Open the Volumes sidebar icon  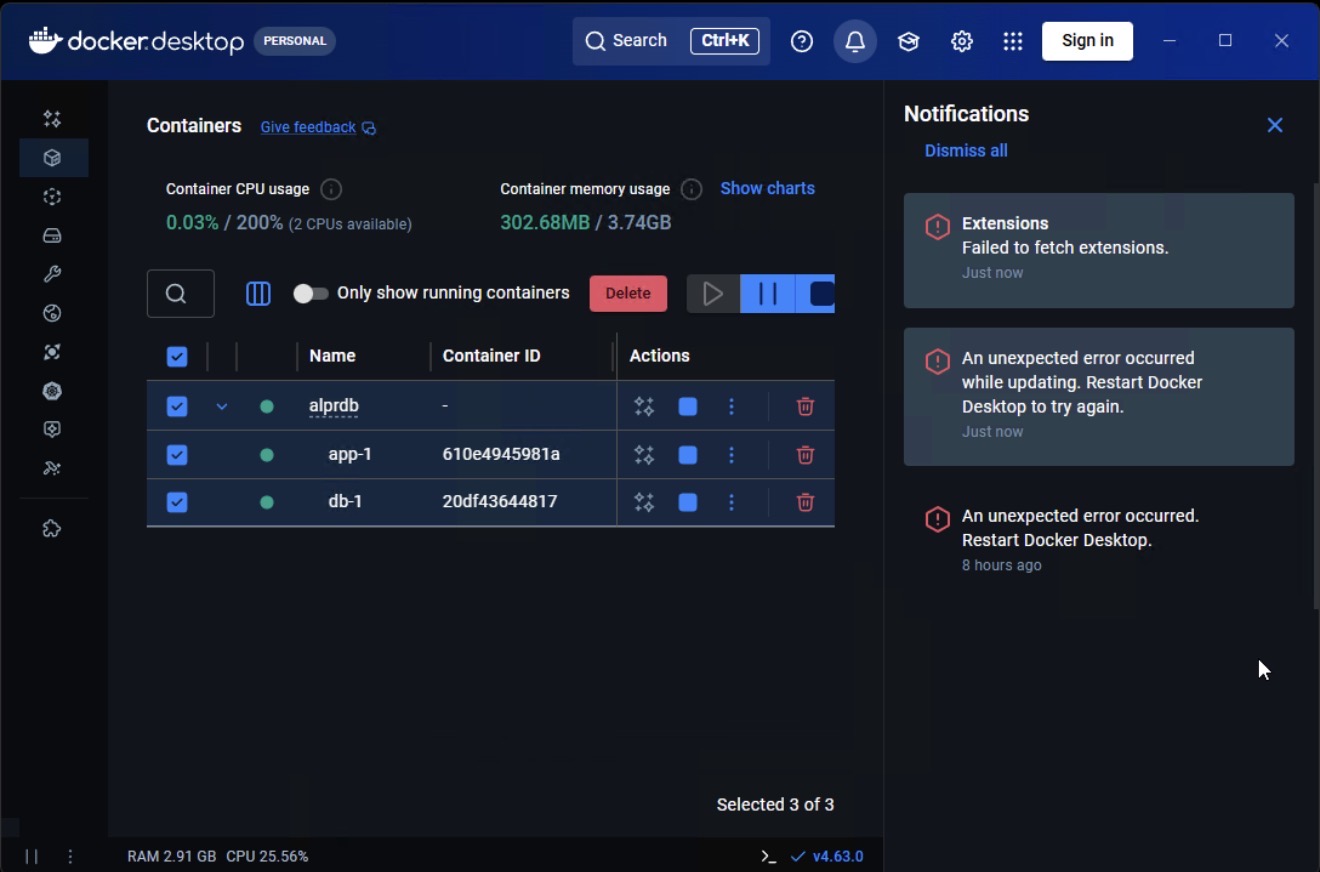[x=53, y=236]
